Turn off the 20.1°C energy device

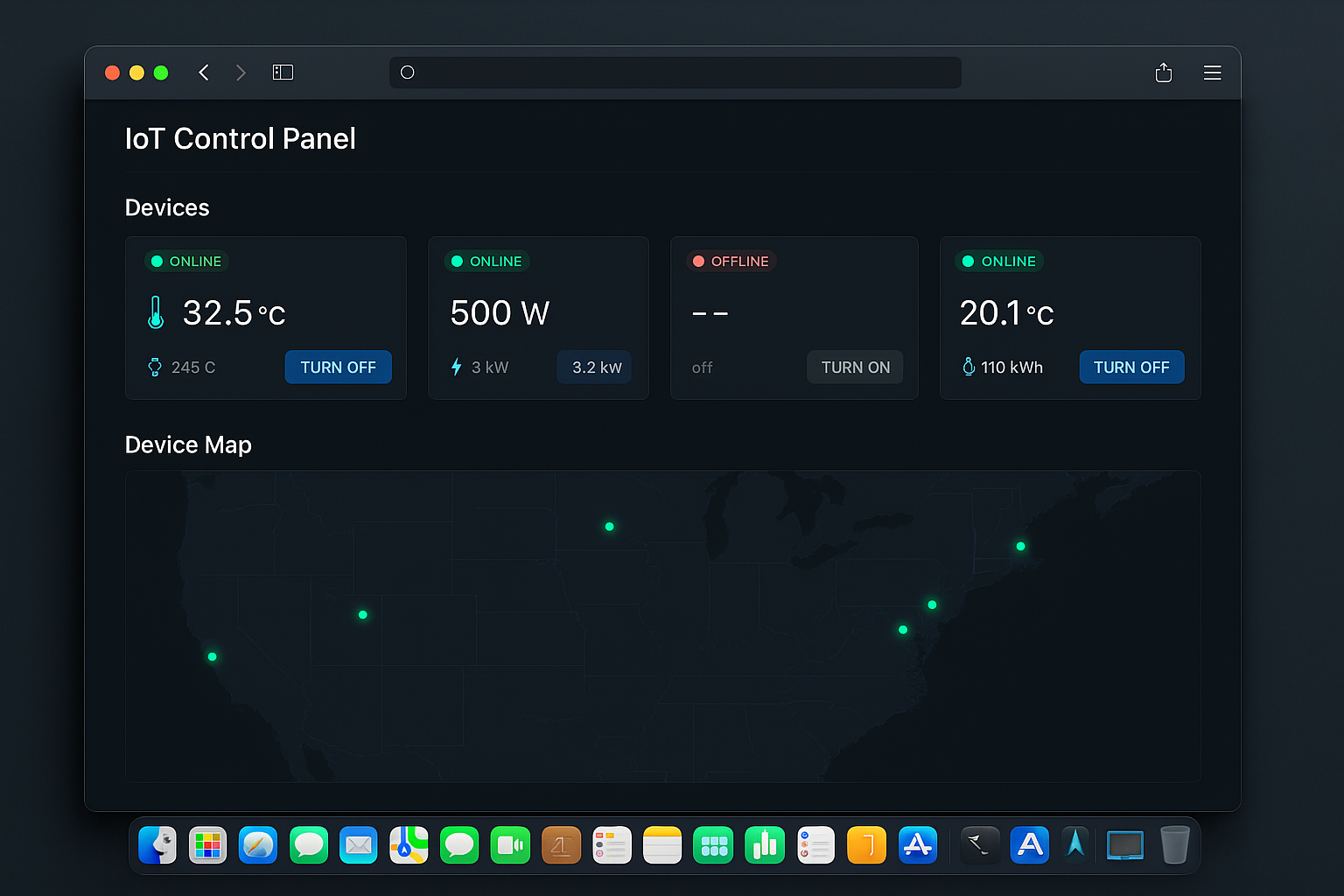click(x=1131, y=367)
